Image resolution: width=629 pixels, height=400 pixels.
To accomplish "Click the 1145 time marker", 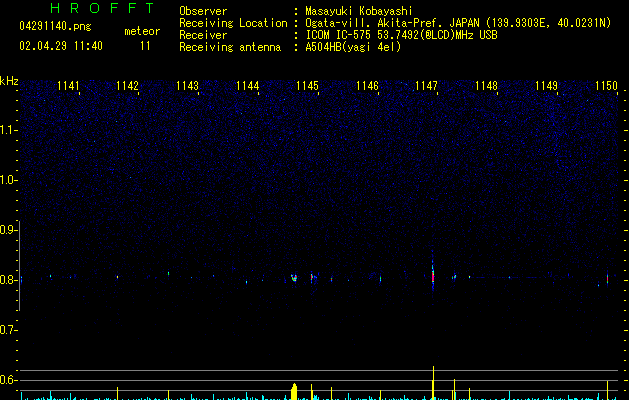I will (x=307, y=86).
